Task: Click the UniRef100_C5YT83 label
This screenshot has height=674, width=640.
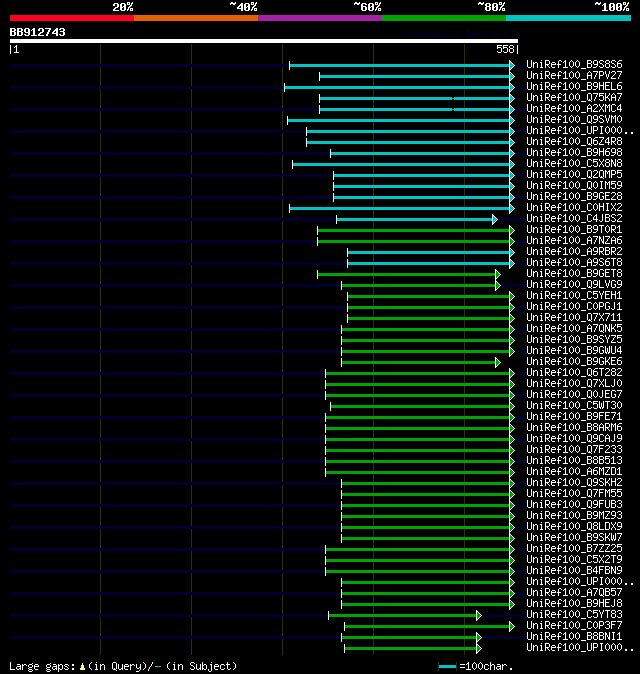Action: point(574,615)
